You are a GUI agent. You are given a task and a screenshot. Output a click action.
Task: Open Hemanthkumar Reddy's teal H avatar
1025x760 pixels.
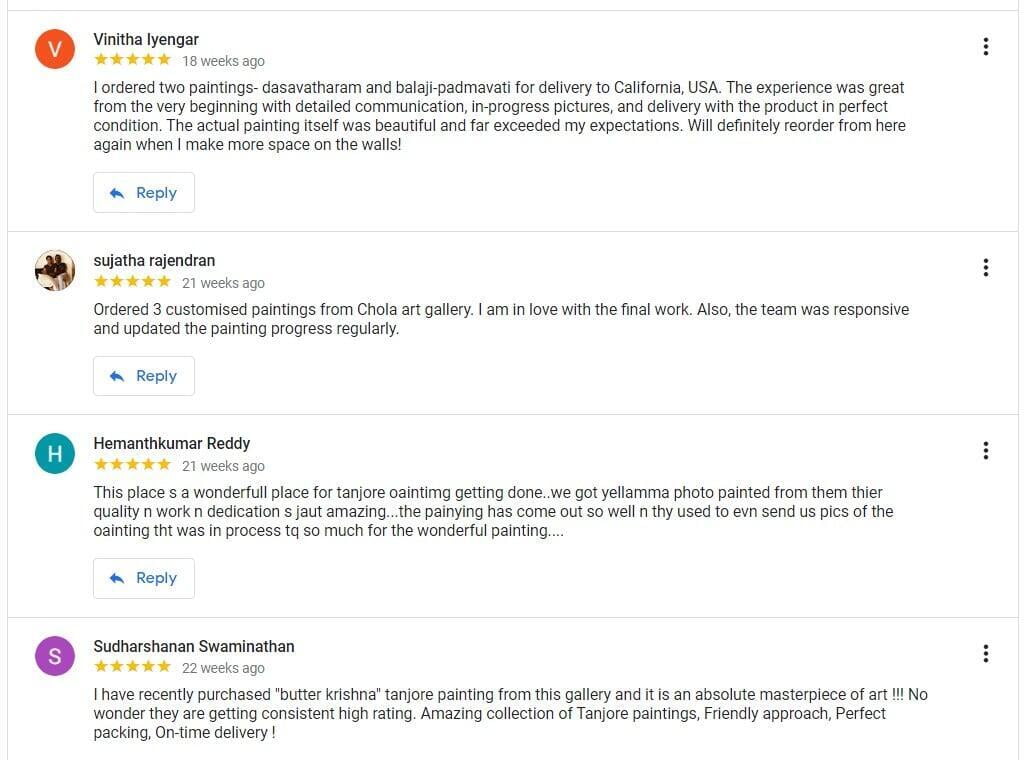(55, 454)
